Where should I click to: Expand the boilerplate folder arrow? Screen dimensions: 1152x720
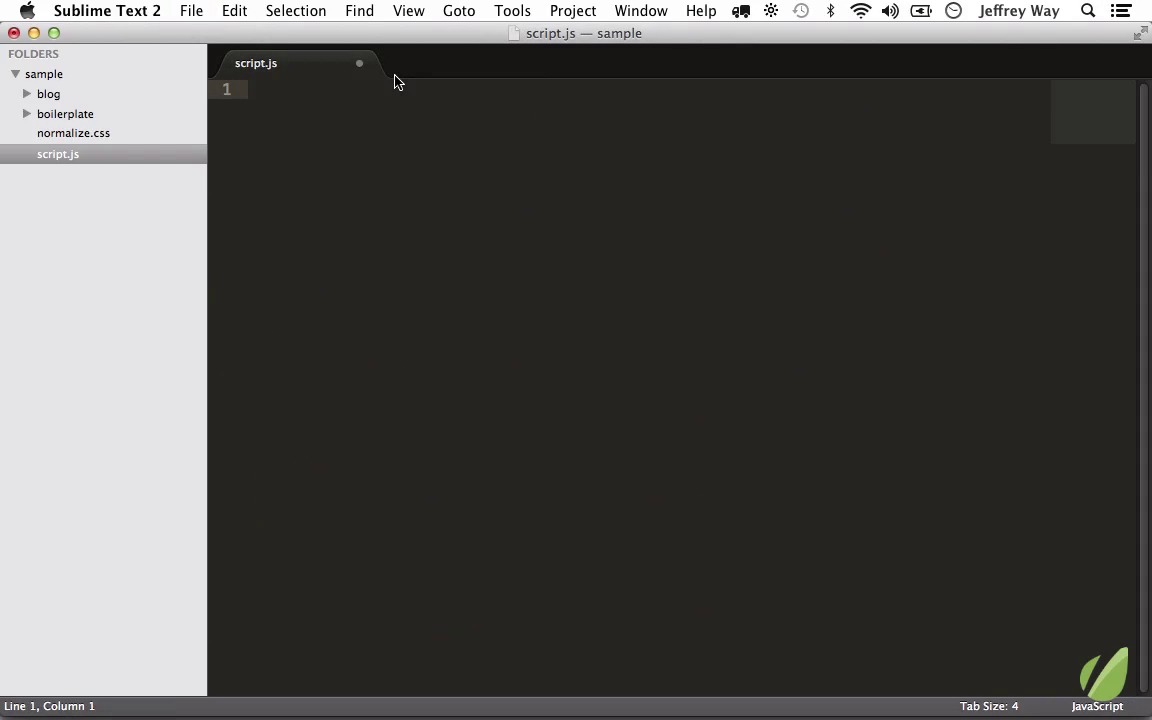coord(27,113)
